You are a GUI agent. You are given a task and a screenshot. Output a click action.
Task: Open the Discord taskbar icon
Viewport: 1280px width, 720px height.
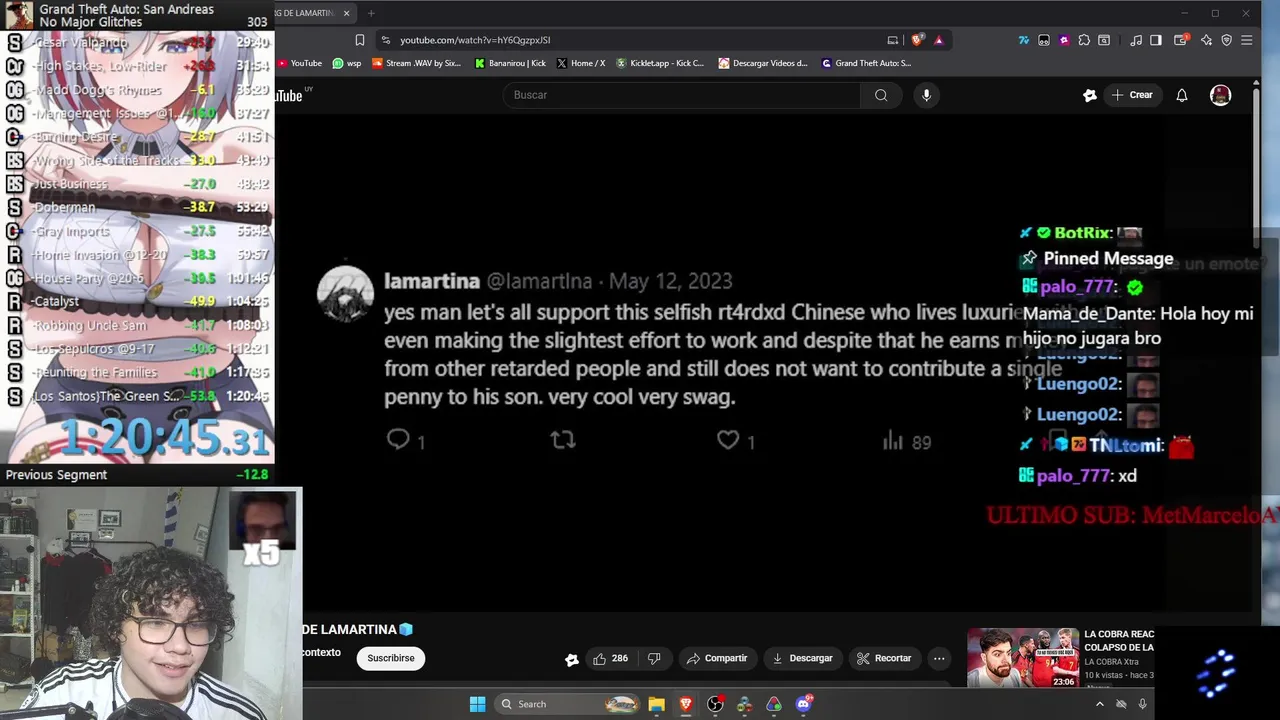click(x=803, y=704)
